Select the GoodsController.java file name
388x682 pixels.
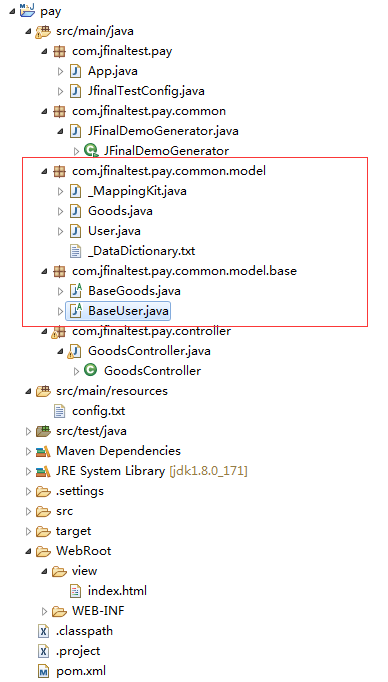(x=149, y=351)
